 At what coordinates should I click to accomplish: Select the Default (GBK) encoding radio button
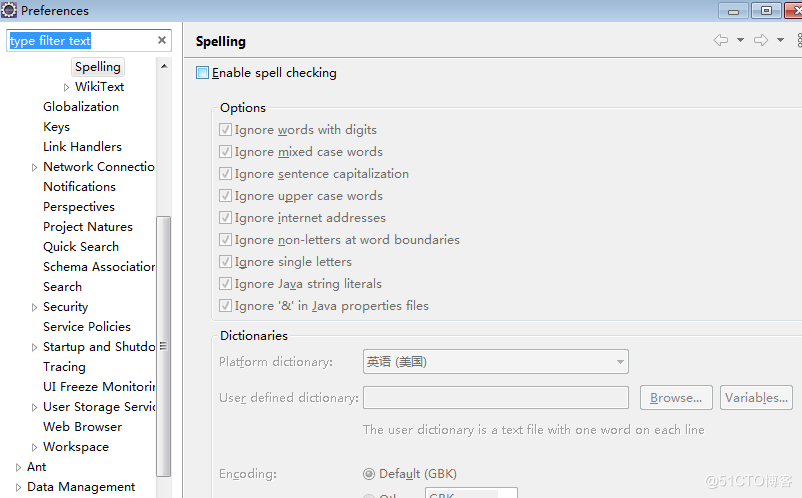coord(369,474)
